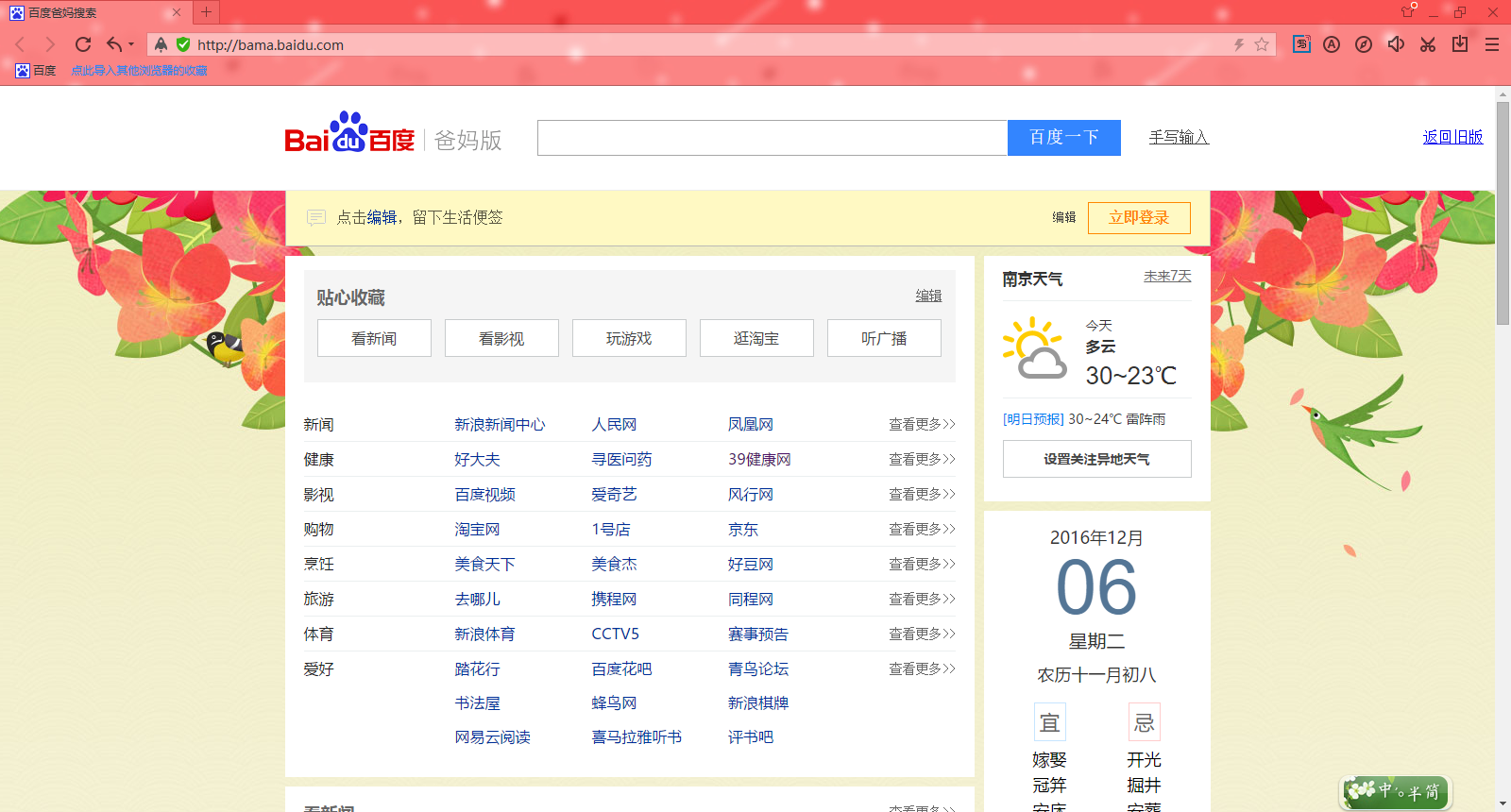Expand 查看更多 in 体育 row
Screen dimensions: 1511x812
pos(922,634)
